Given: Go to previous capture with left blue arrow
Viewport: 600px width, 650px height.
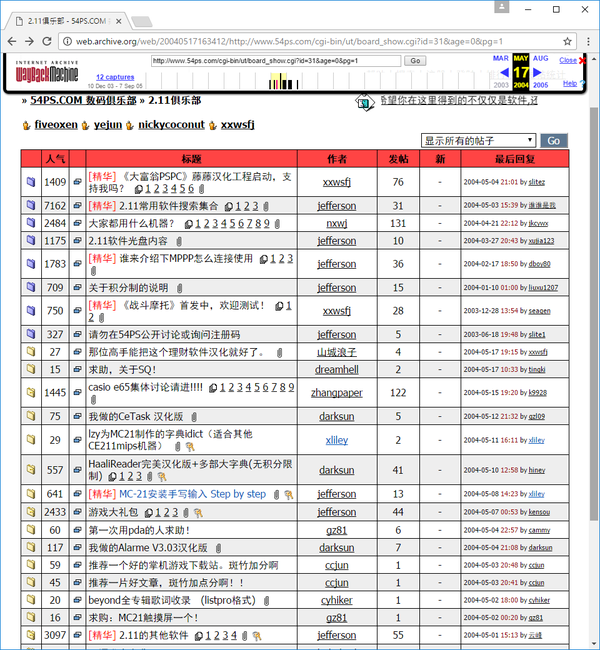Looking at the screenshot, I should point(504,73).
